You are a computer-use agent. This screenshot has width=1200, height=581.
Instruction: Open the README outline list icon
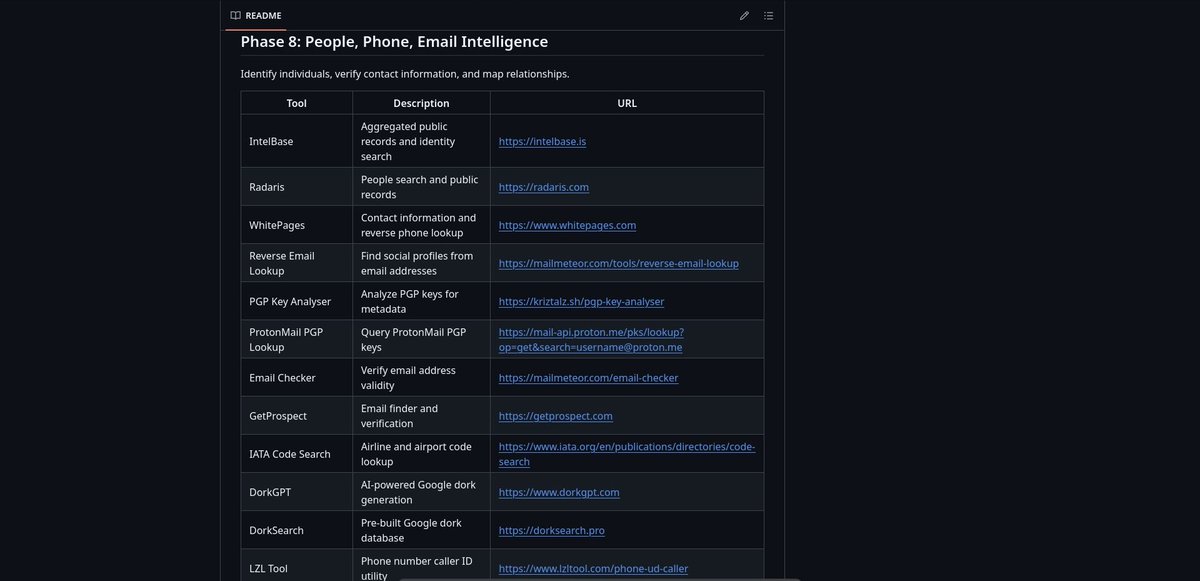coord(768,15)
